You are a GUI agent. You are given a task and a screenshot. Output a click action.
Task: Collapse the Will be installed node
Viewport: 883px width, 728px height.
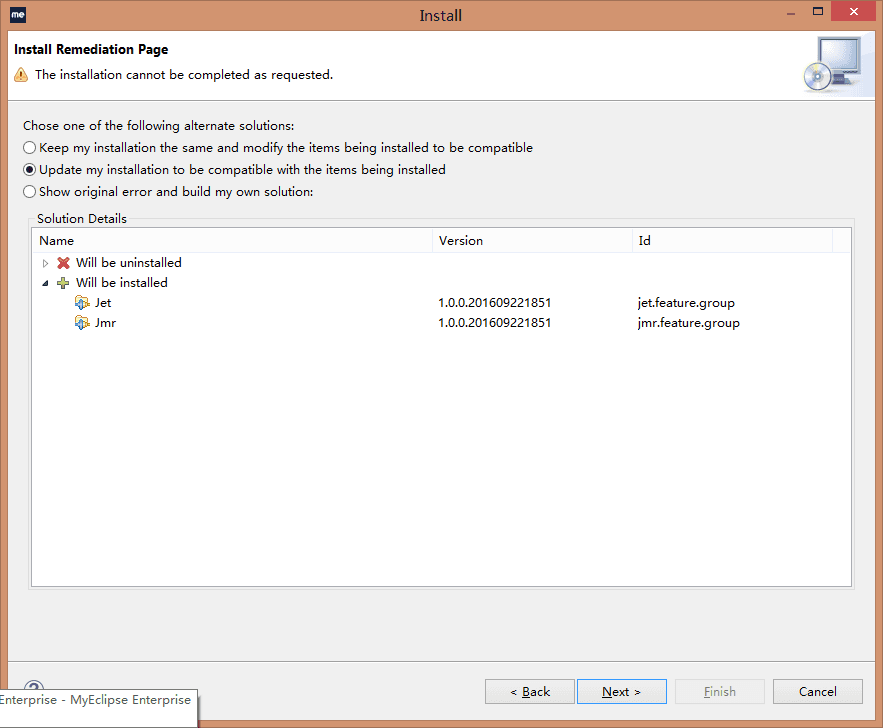point(45,283)
